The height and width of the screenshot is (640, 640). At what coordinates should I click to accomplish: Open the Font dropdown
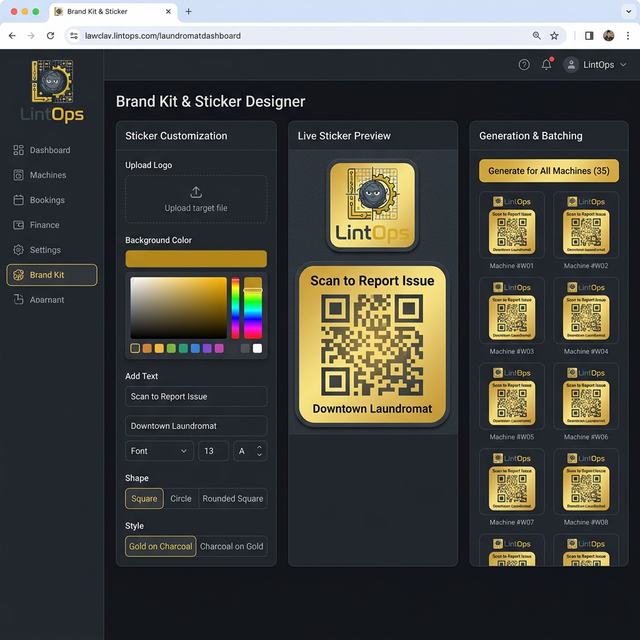point(159,451)
